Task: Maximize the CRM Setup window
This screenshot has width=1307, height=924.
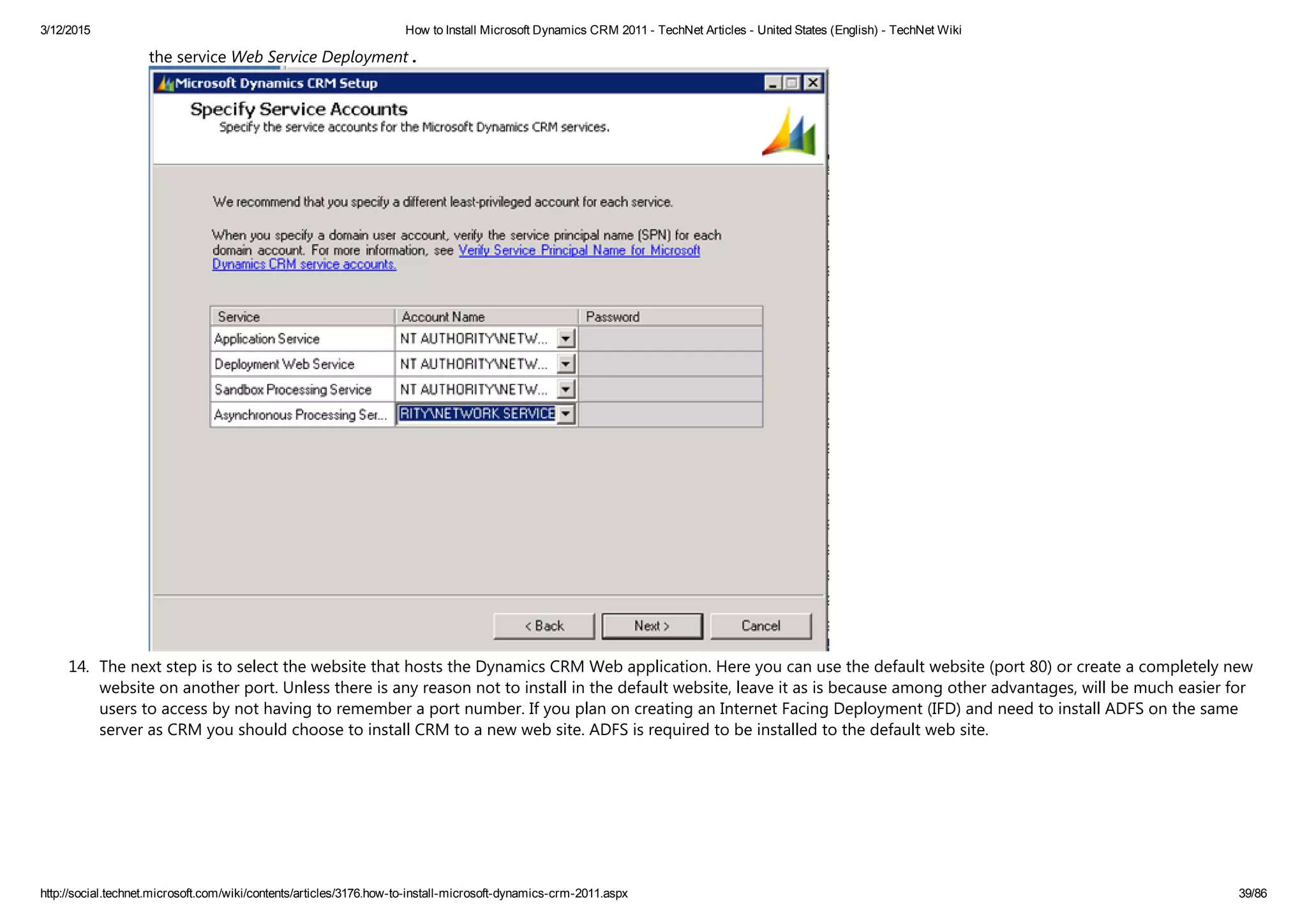Action: 792,83
